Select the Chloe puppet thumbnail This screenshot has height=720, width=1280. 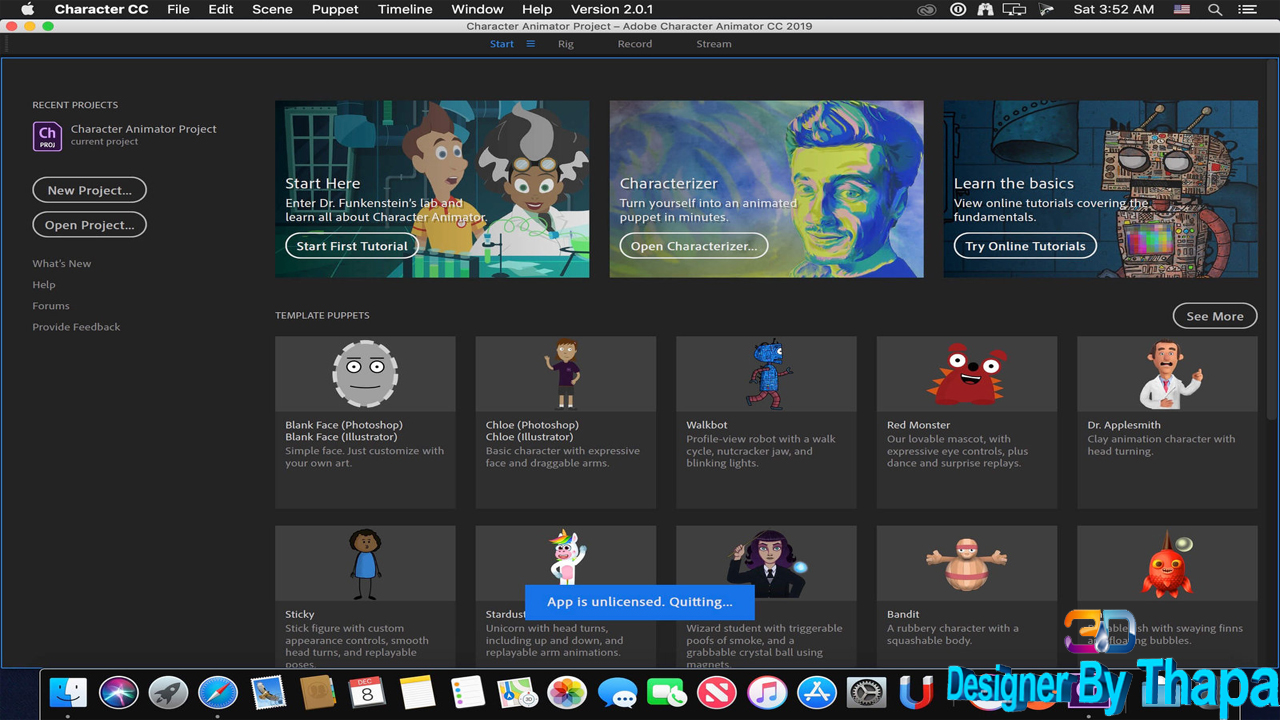pos(566,374)
